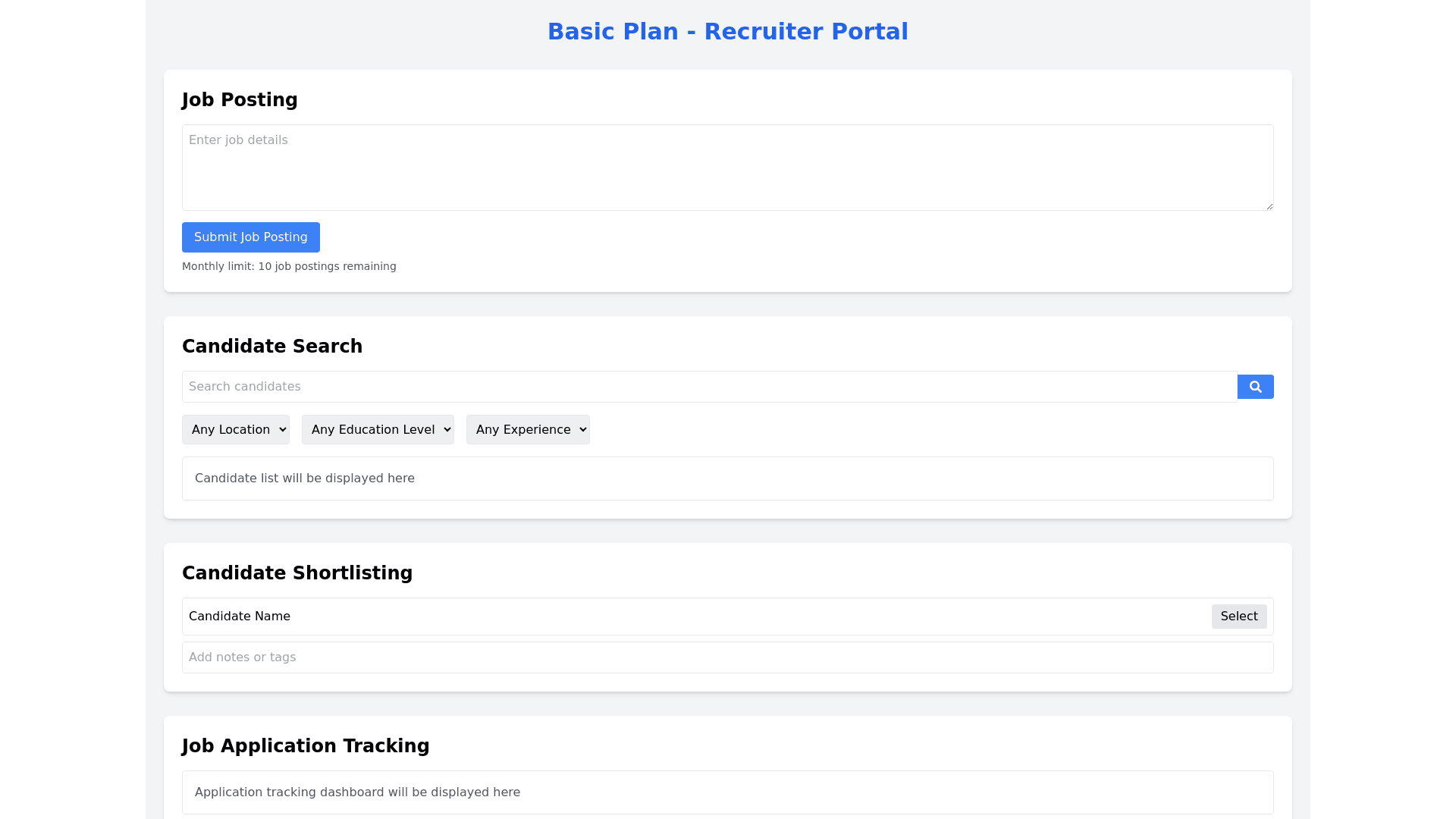Click the Candidate list placeholder area
The width and height of the screenshot is (1456, 819).
(726, 479)
